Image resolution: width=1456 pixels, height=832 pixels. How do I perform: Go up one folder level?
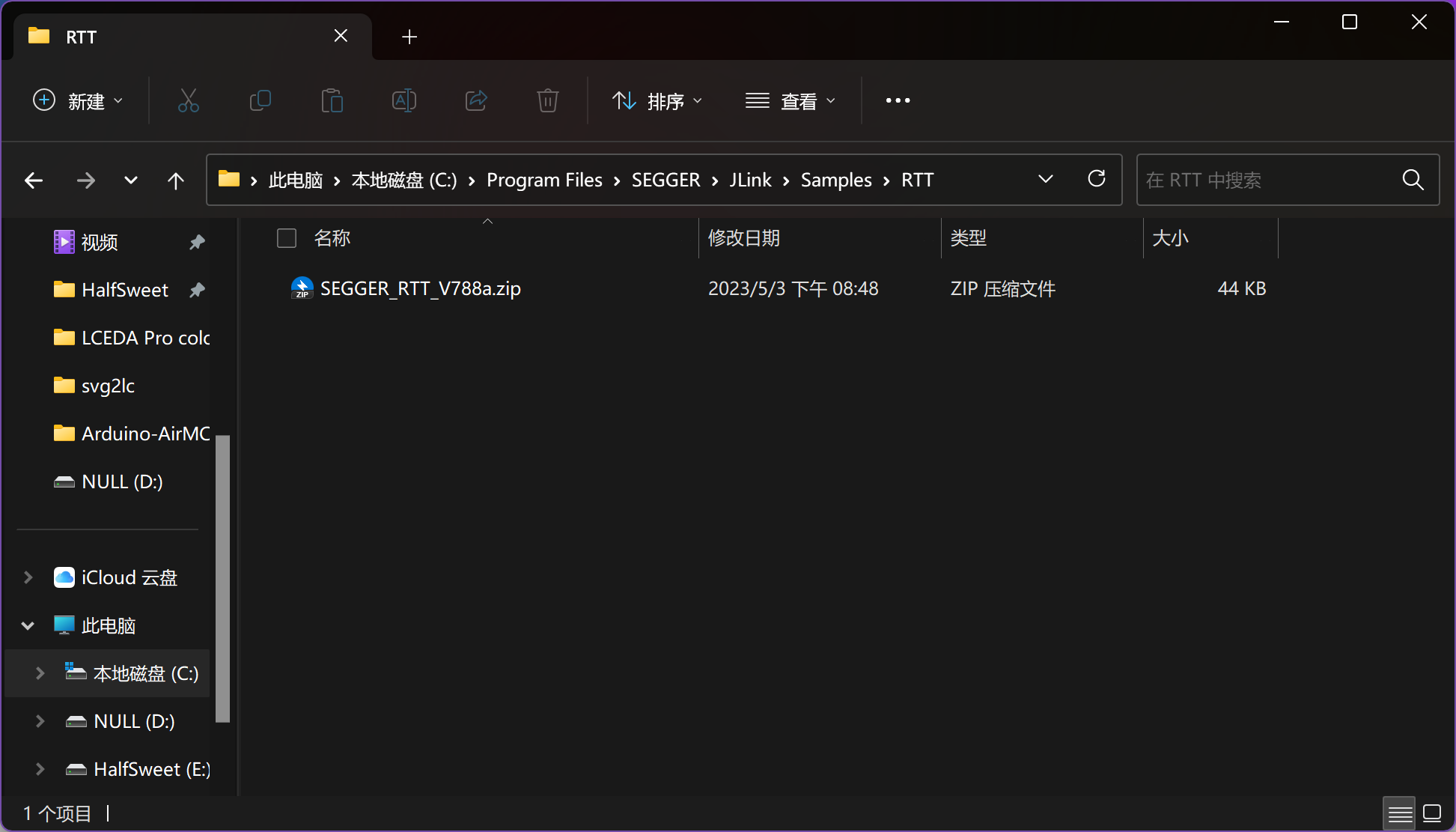(176, 180)
